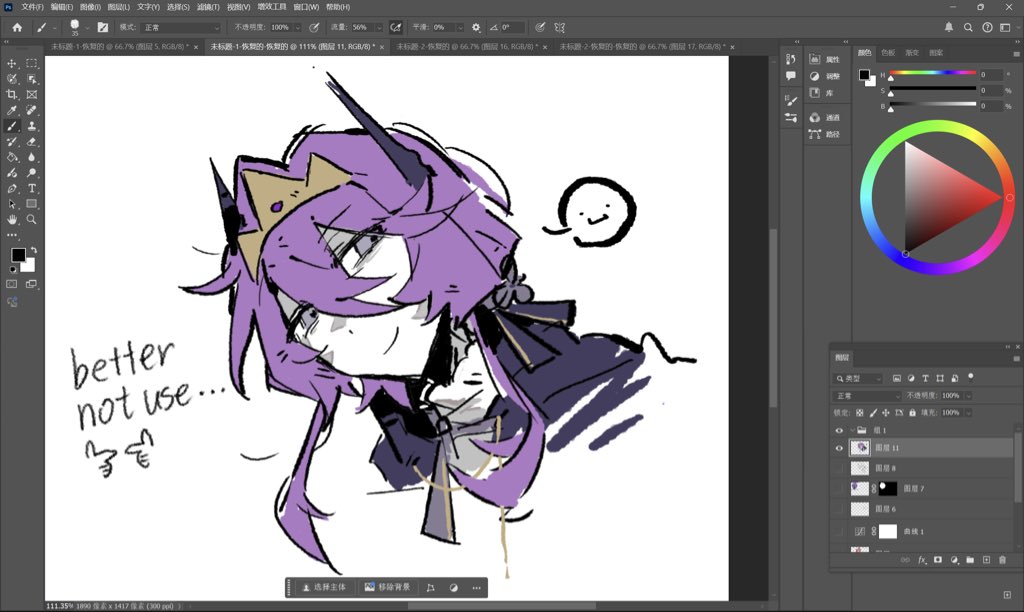Open flow 56% dropdown arrow
This screenshot has height=612, width=1024.
click(379, 27)
